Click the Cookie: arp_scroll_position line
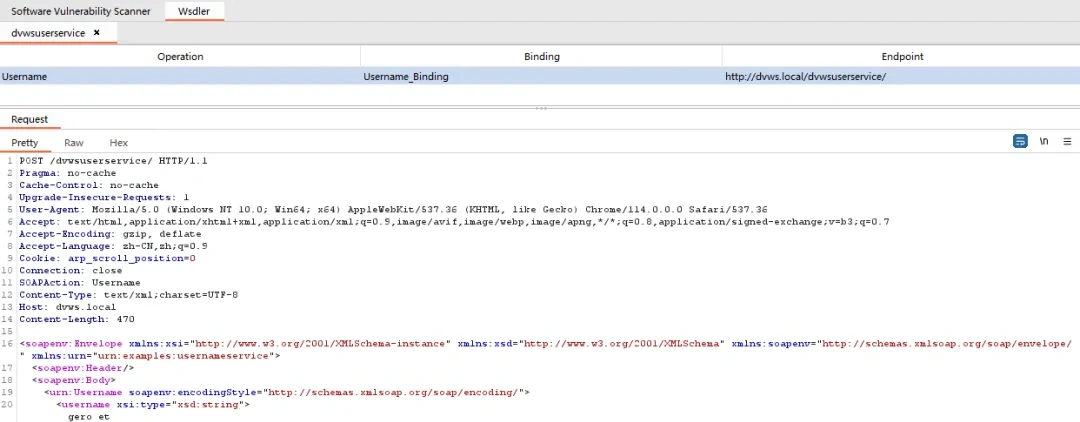Viewport: 1080px width, 422px height. pos(107,258)
